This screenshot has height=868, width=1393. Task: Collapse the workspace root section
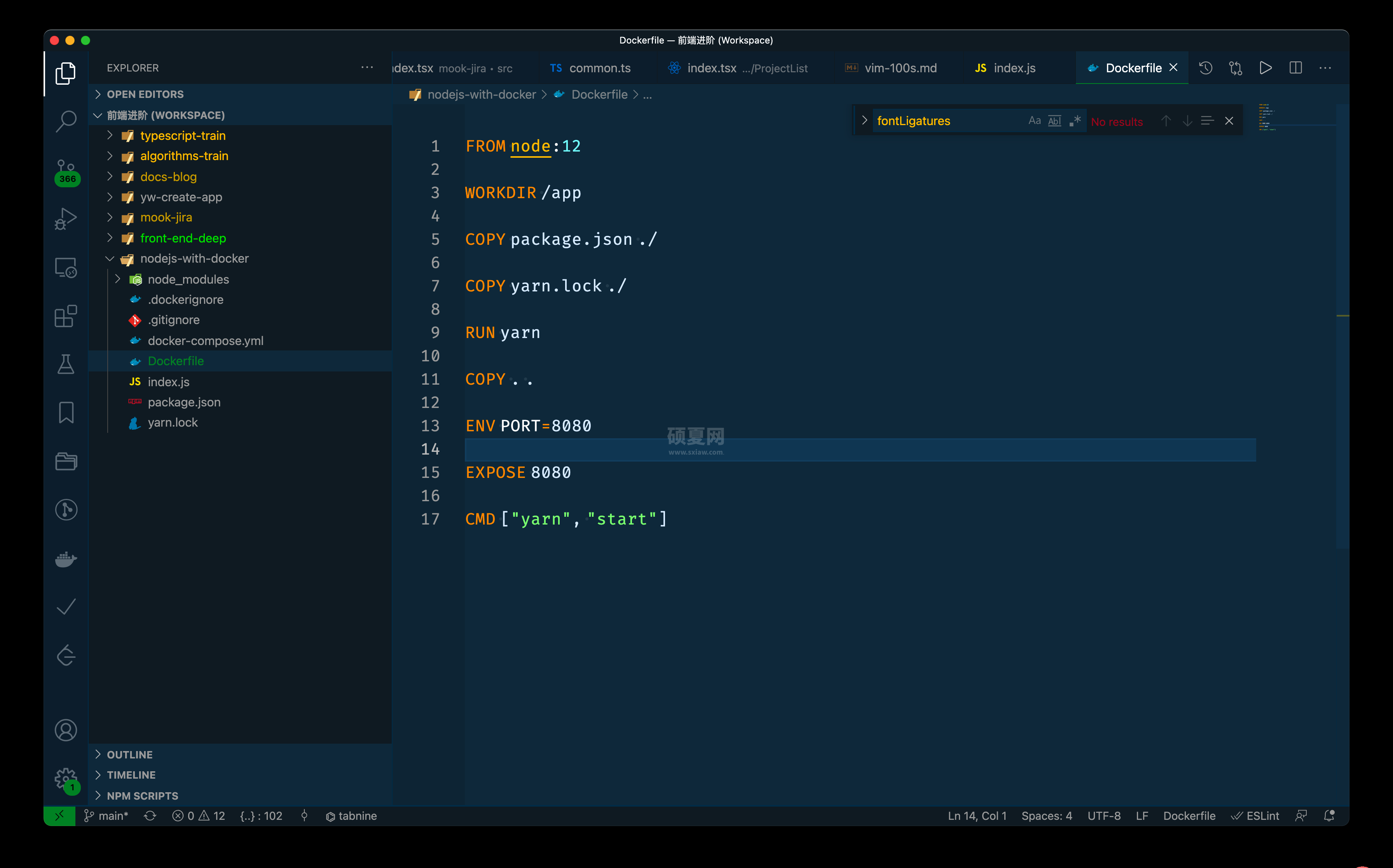coord(240,115)
